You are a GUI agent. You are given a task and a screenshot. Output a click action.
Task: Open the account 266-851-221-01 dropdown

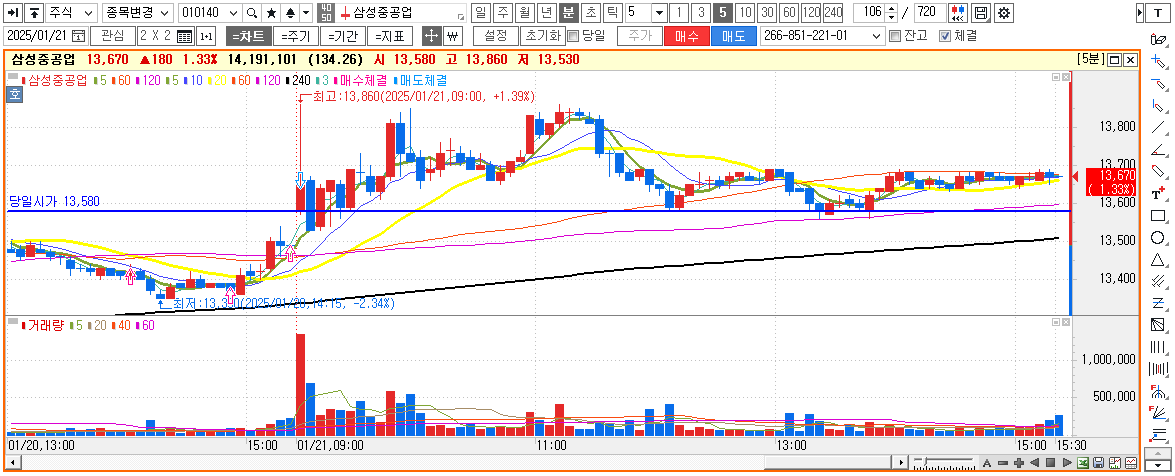coord(878,36)
